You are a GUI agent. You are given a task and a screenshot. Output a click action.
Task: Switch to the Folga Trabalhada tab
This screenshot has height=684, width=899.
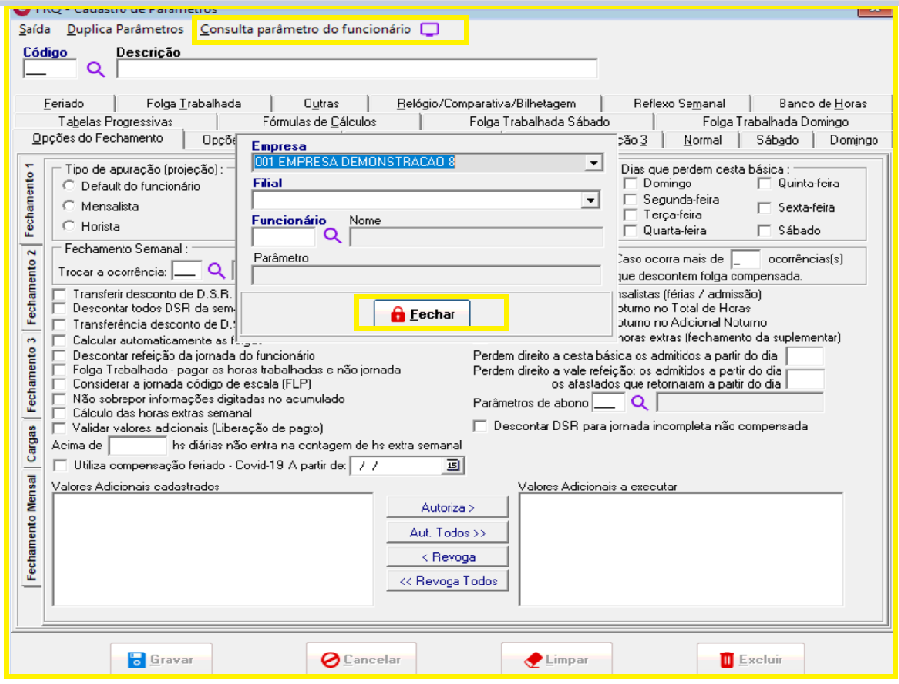click(193, 104)
